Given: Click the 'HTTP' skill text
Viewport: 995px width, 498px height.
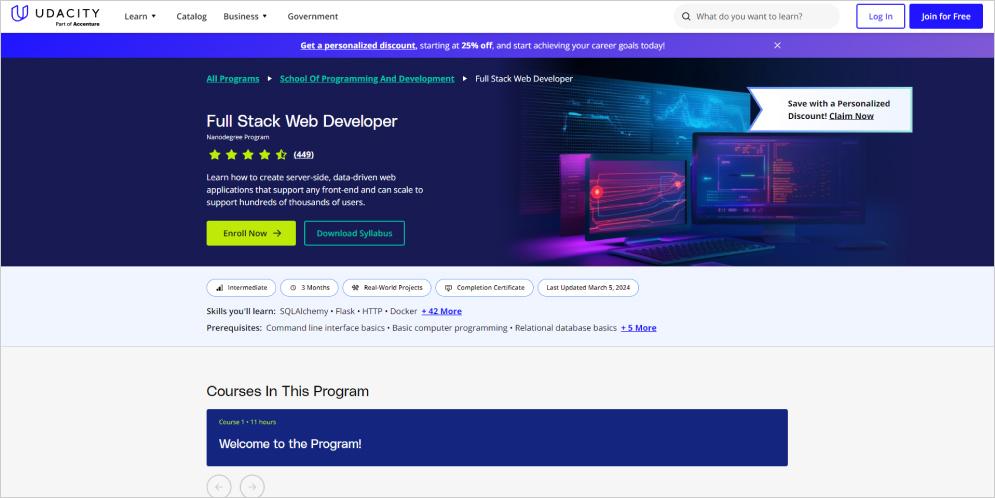Looking at the screenshot, I should 372,311.
